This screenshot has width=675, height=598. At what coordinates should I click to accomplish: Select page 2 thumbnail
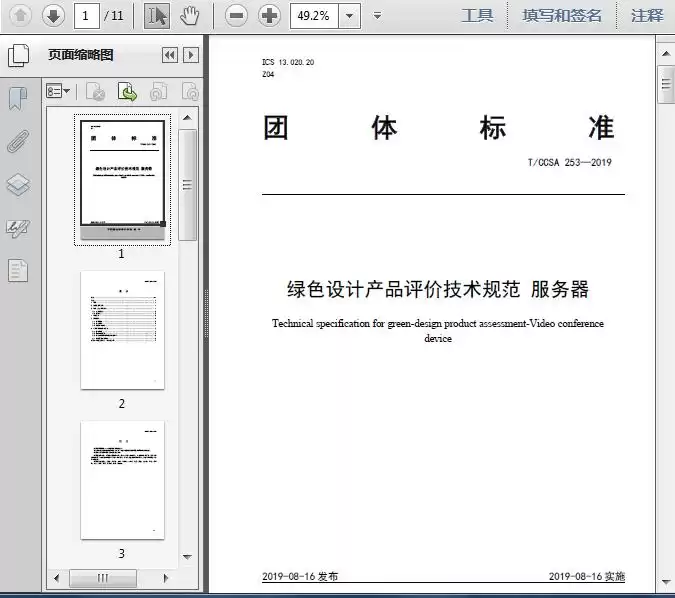tap(122, 330)
